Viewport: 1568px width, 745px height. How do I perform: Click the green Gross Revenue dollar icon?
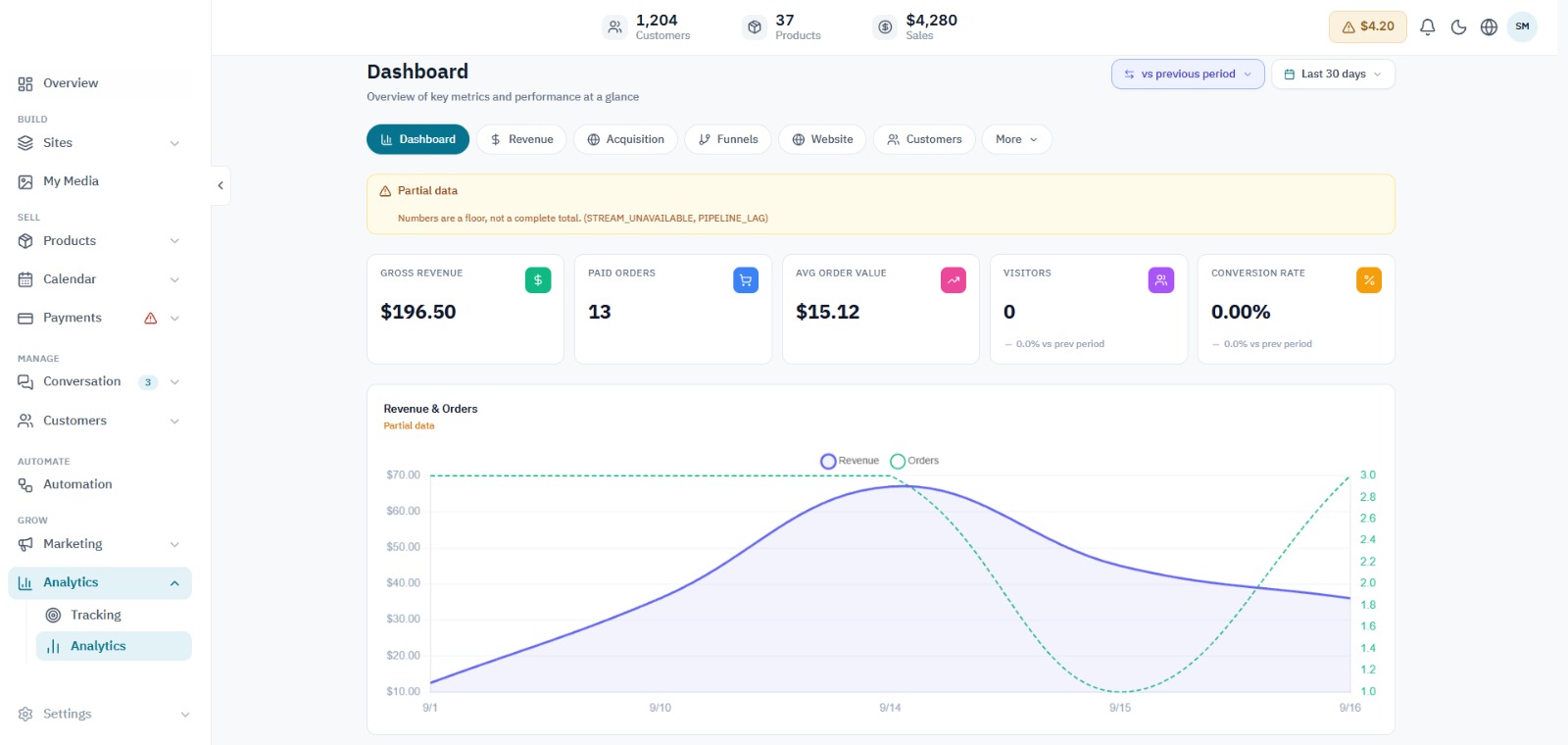(538, 280)
